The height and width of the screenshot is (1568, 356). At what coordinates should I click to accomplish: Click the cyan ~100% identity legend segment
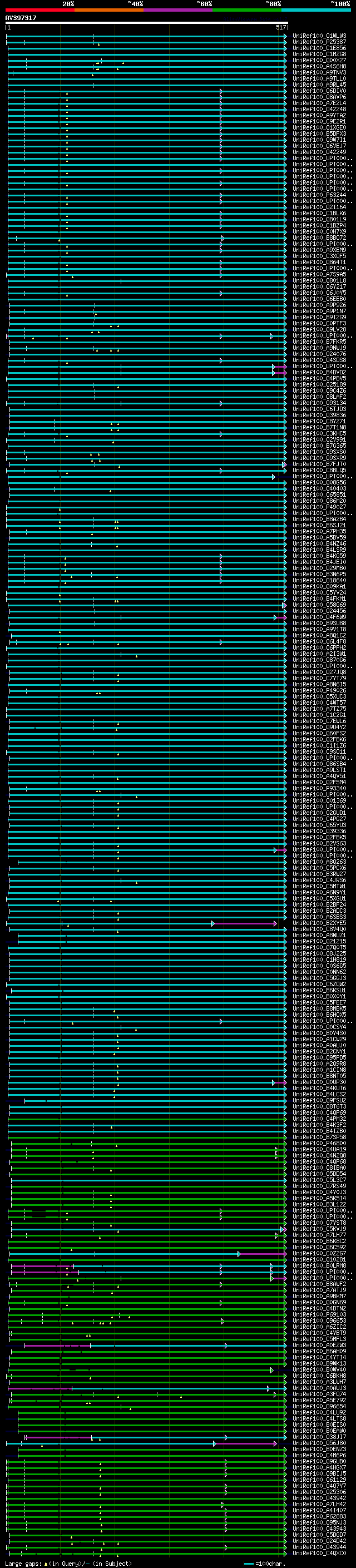(x=316, y=10)
